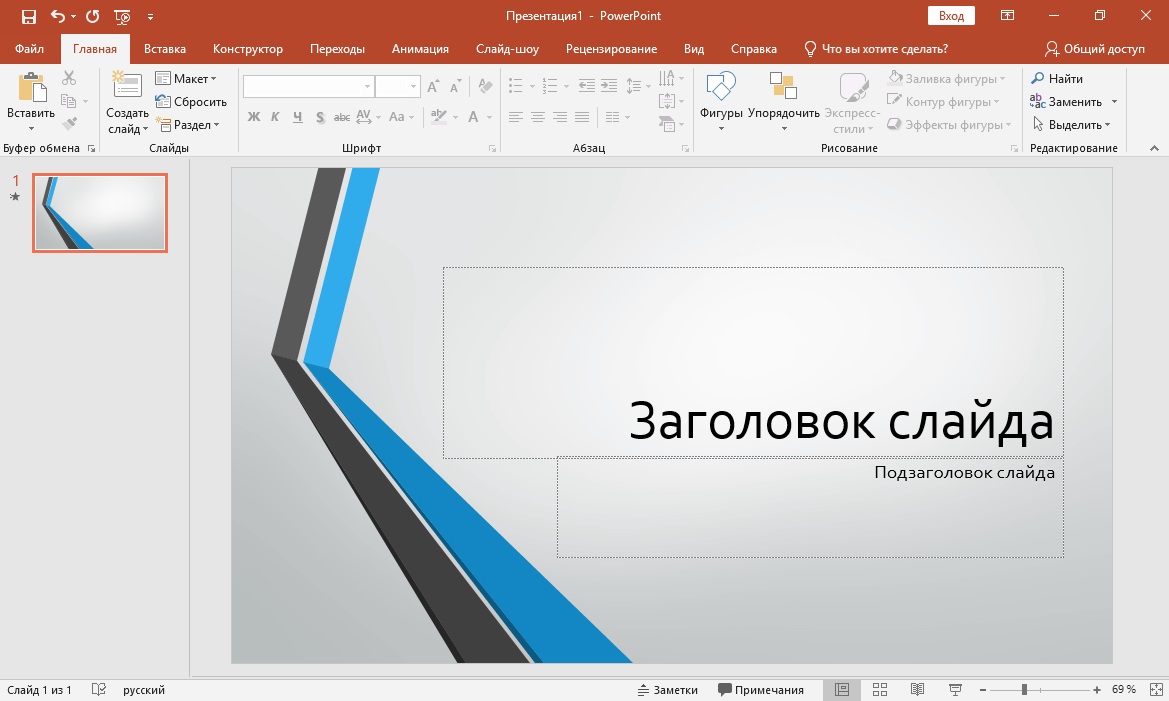Viewport: 1169px width, 701px height.
Task: Click the Undo arrow icon
Action: 58,16
